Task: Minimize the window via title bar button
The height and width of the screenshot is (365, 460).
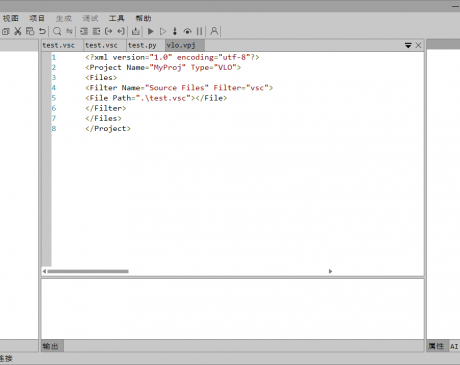Action: click(455, 6)
